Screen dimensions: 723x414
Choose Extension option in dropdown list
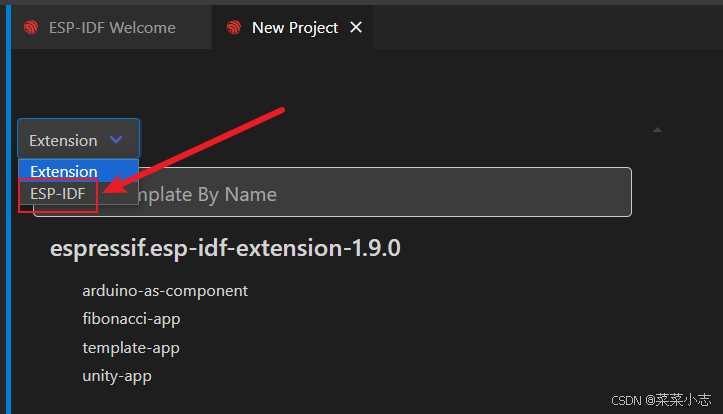[78, 171]
